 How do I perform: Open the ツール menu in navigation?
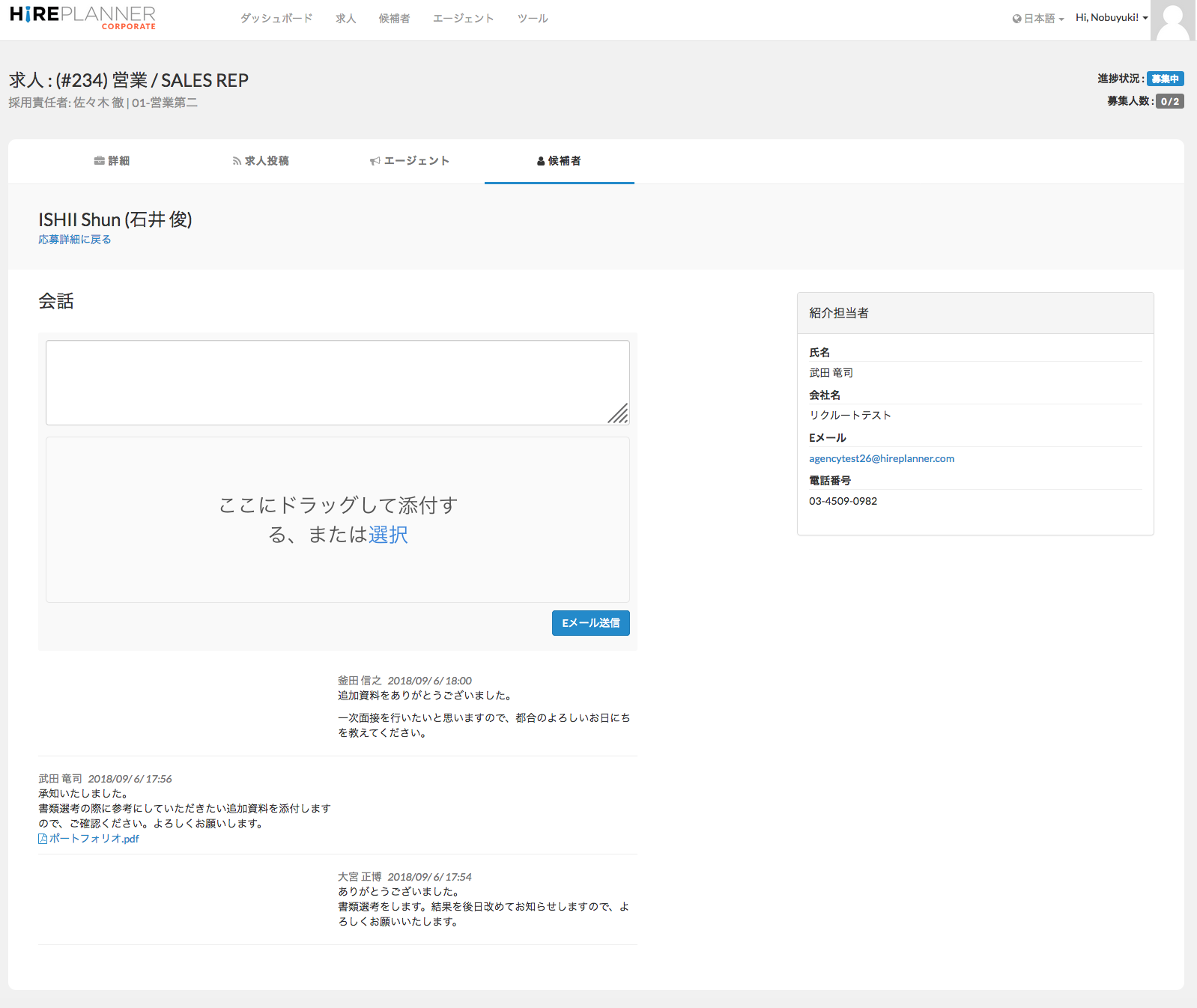click(x=533, y=19)
